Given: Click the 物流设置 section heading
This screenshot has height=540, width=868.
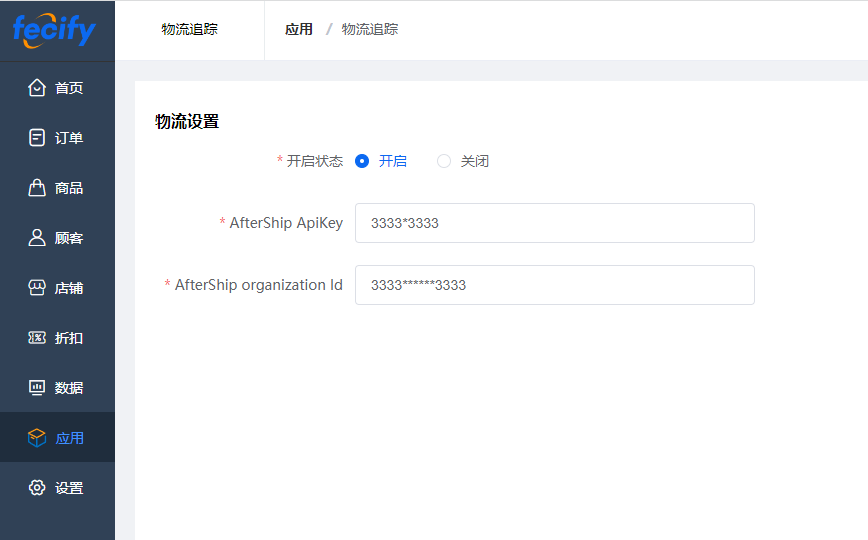Looking at the screenshot, I should [187, 121].
